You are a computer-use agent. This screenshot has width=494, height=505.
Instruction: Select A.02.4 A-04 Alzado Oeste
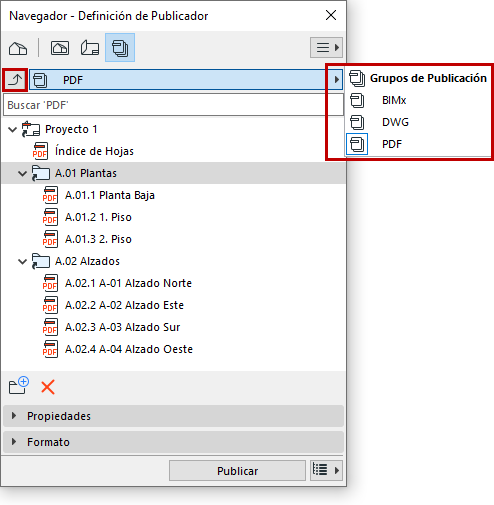[x=129, y=349]
